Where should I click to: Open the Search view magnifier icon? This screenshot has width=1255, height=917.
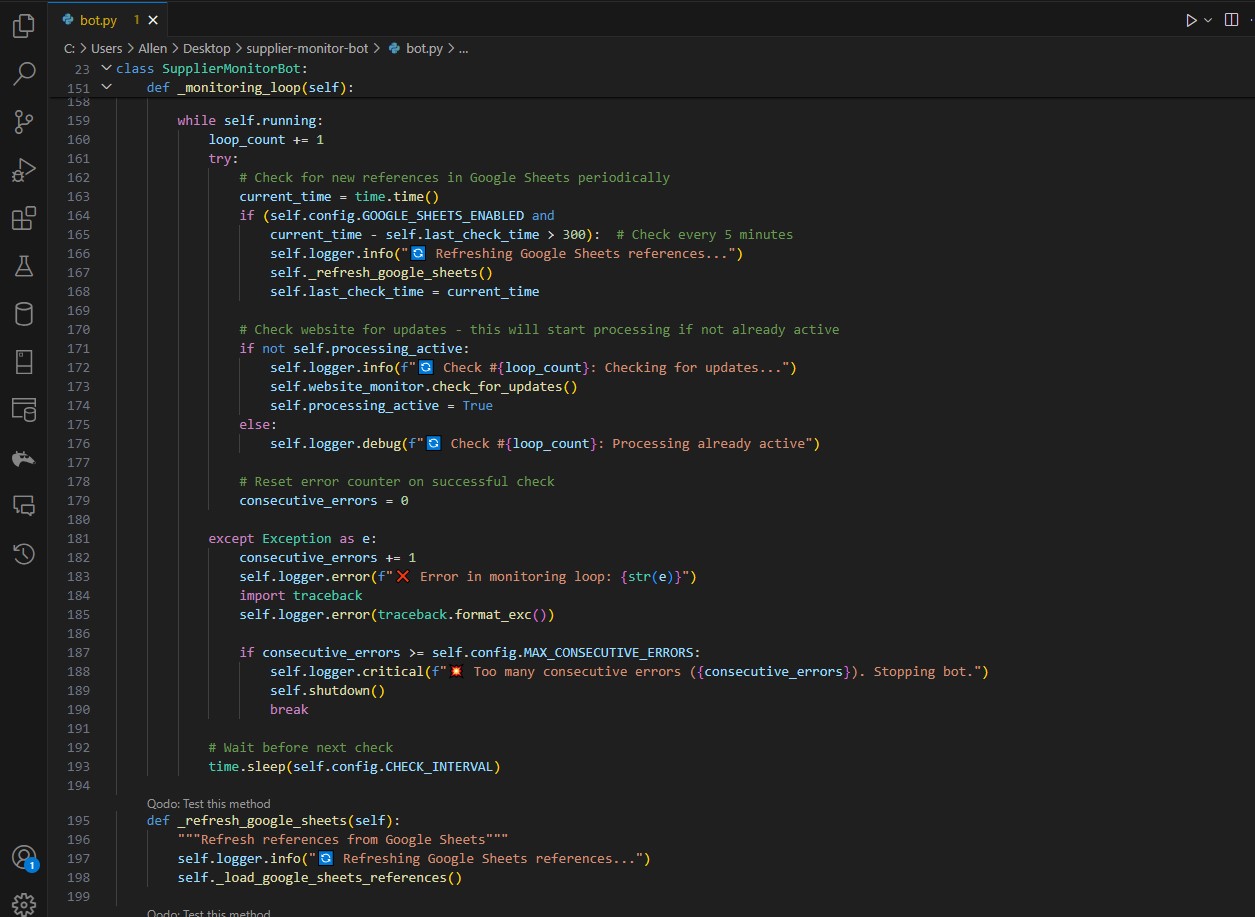tap(24, 73)
